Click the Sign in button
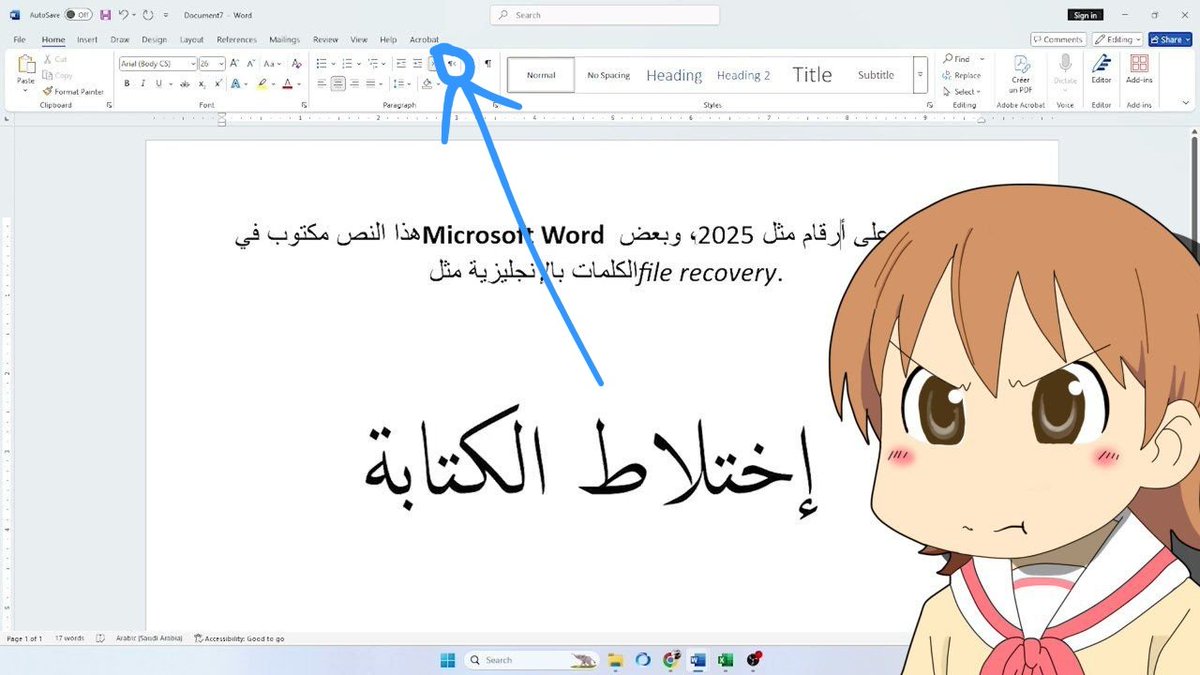The width and height of the screenshot is (1200, 675). tap(1085, 15)
